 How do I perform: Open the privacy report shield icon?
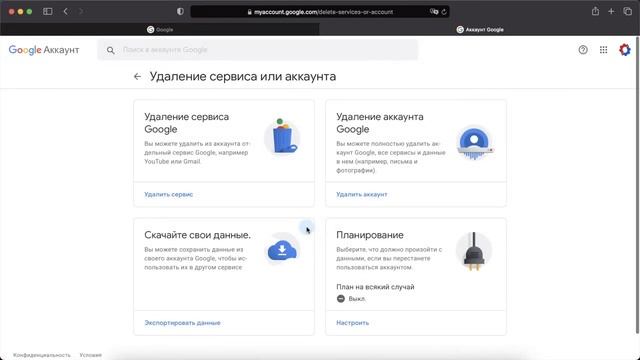click(x=180, y=11)
